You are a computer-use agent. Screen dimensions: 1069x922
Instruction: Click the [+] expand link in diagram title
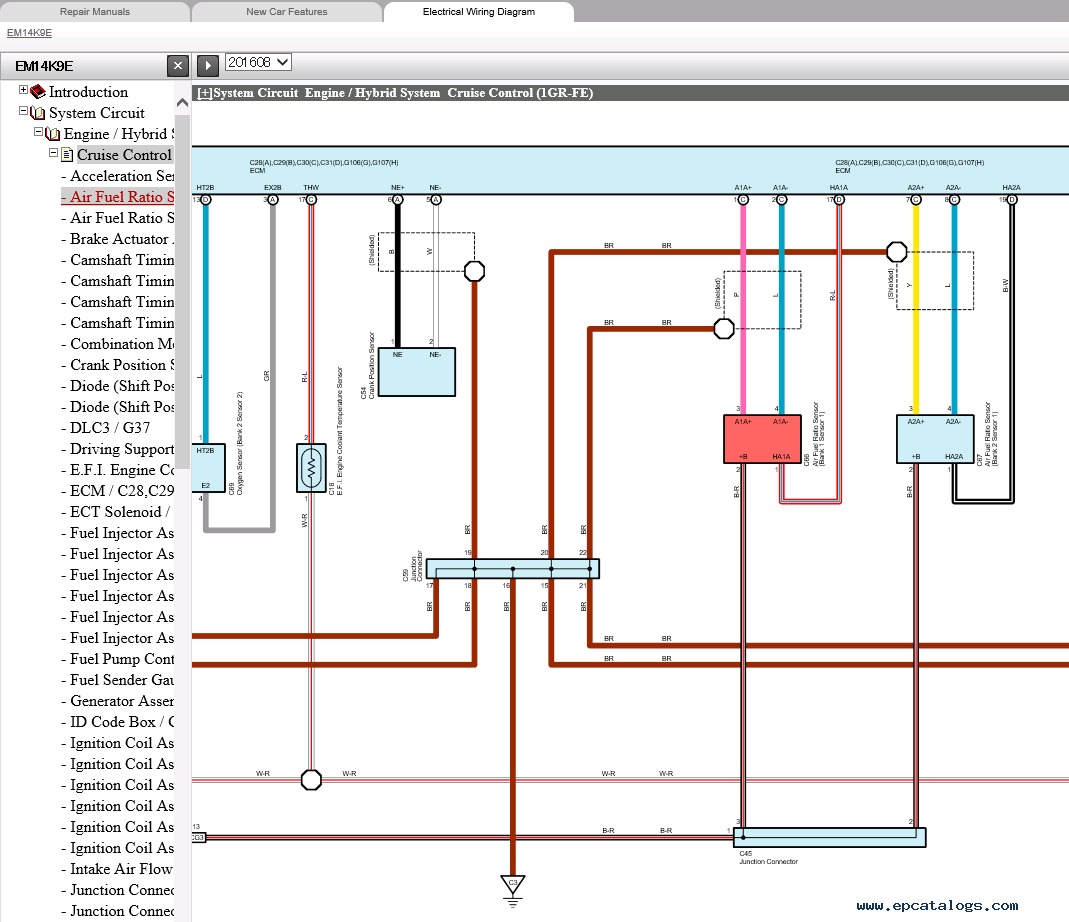[205, 93]
